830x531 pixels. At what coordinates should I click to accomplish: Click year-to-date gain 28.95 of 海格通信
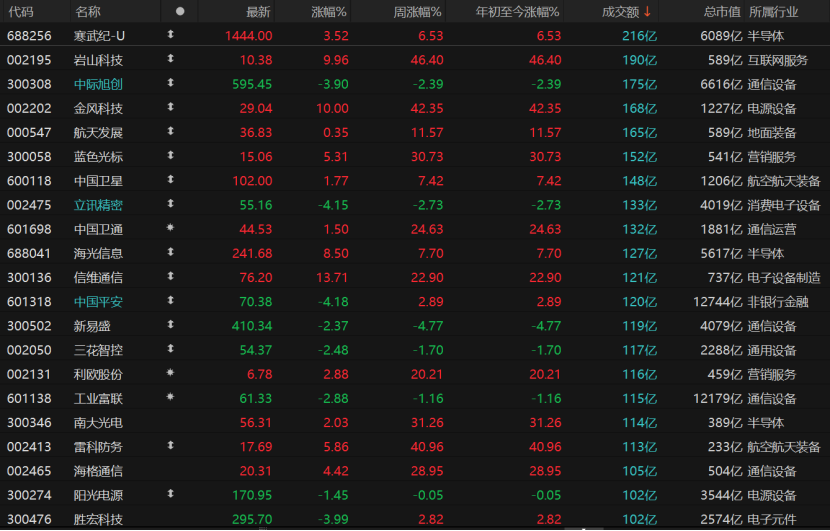545,471
